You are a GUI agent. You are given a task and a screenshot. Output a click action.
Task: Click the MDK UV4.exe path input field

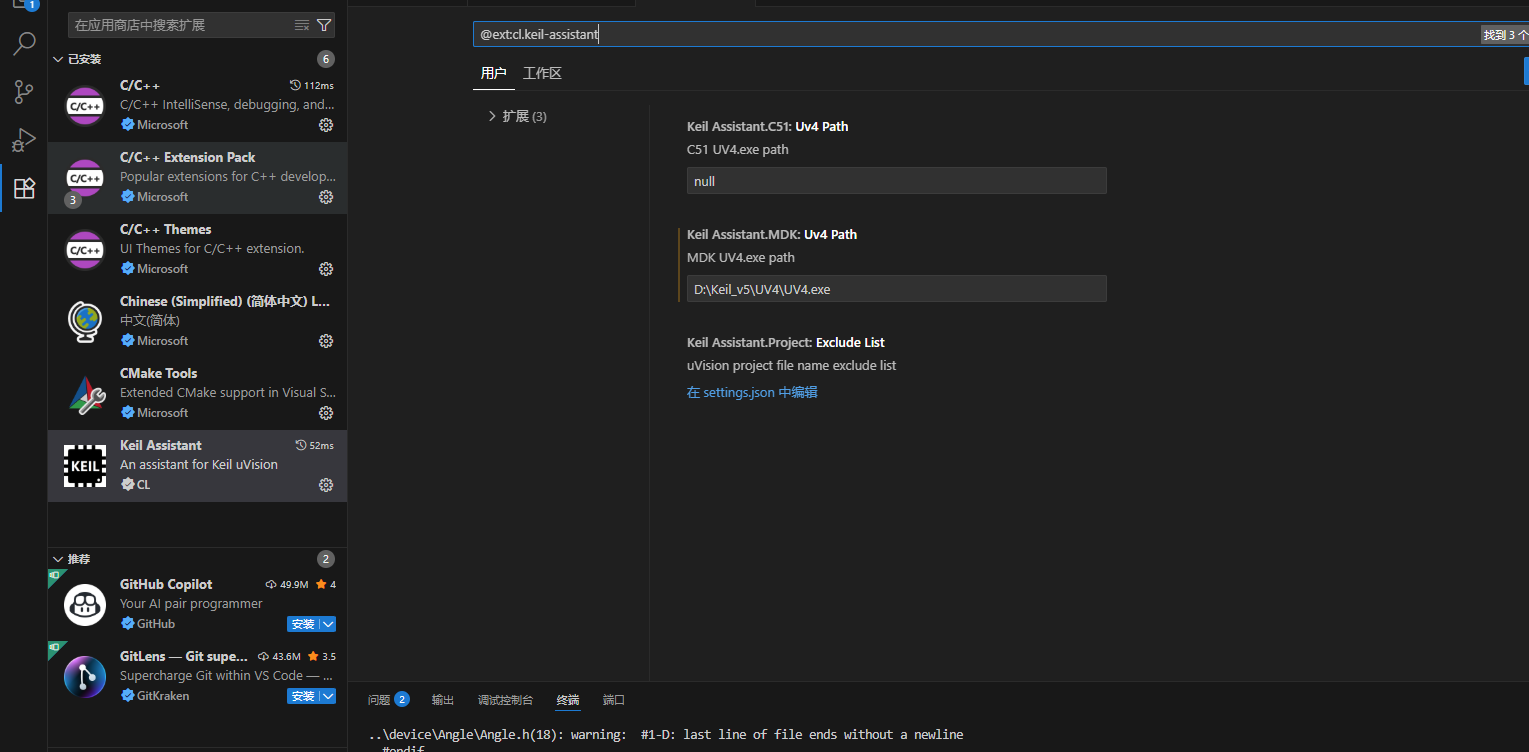[x=895, y=288]
